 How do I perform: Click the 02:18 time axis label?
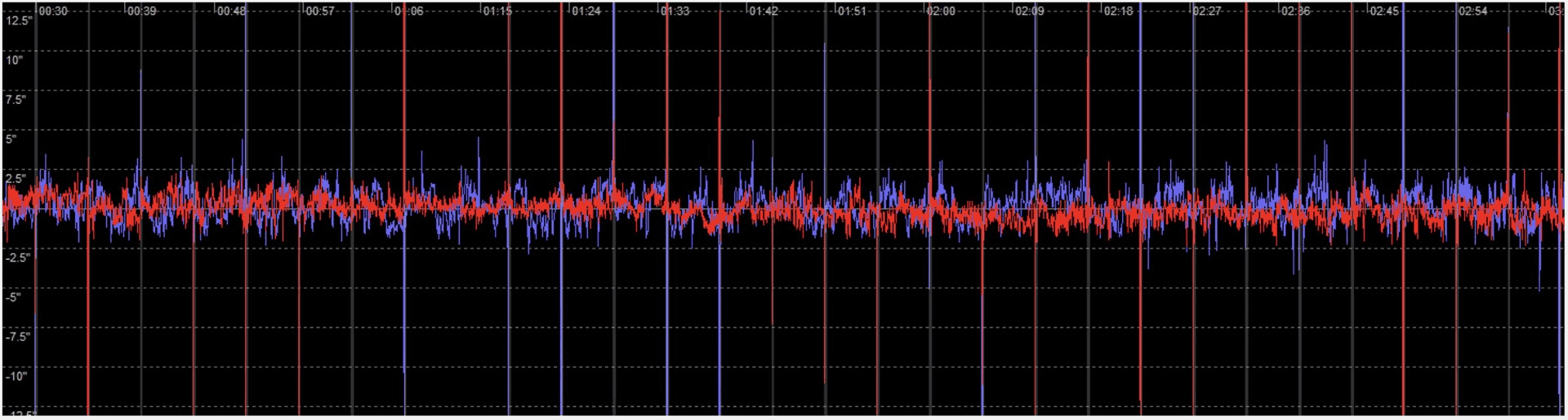point(1118,11)
